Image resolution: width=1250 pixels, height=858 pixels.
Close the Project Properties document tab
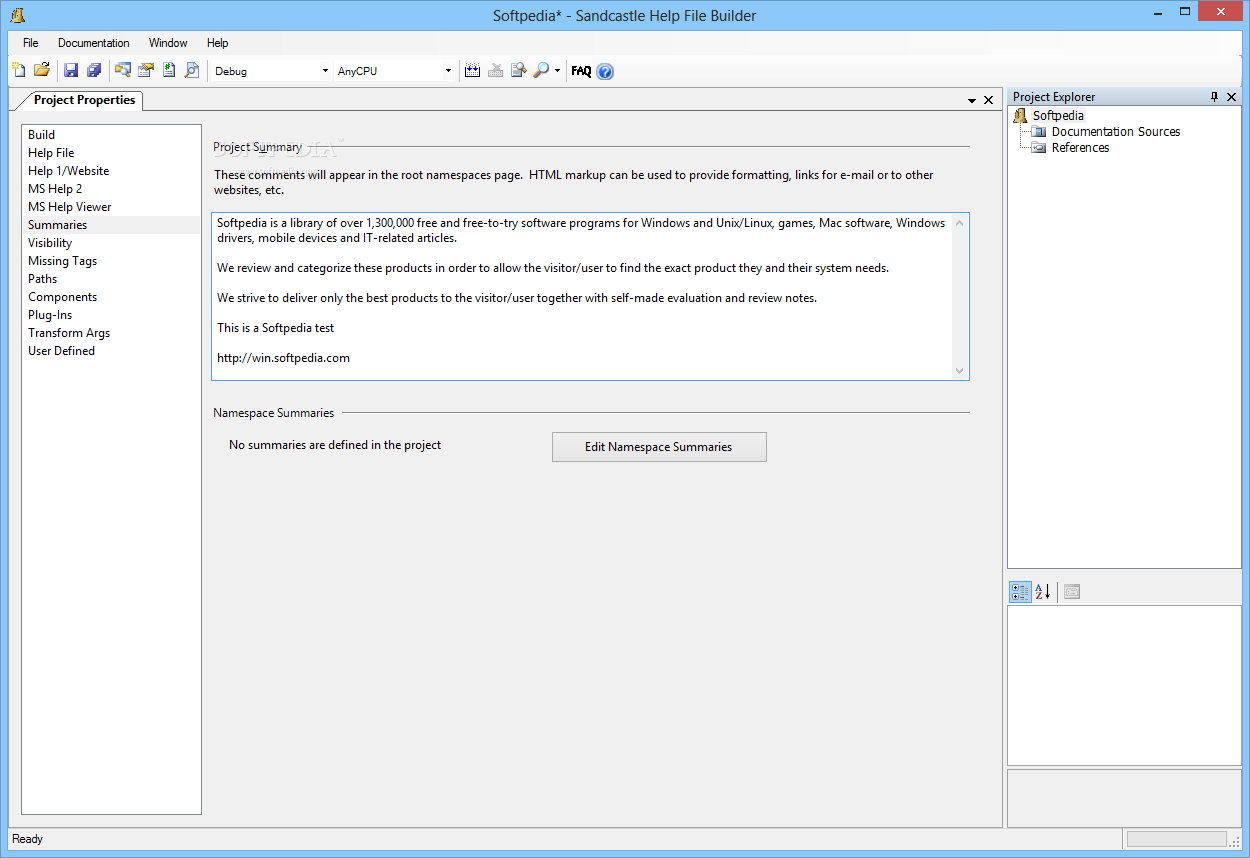989,100
